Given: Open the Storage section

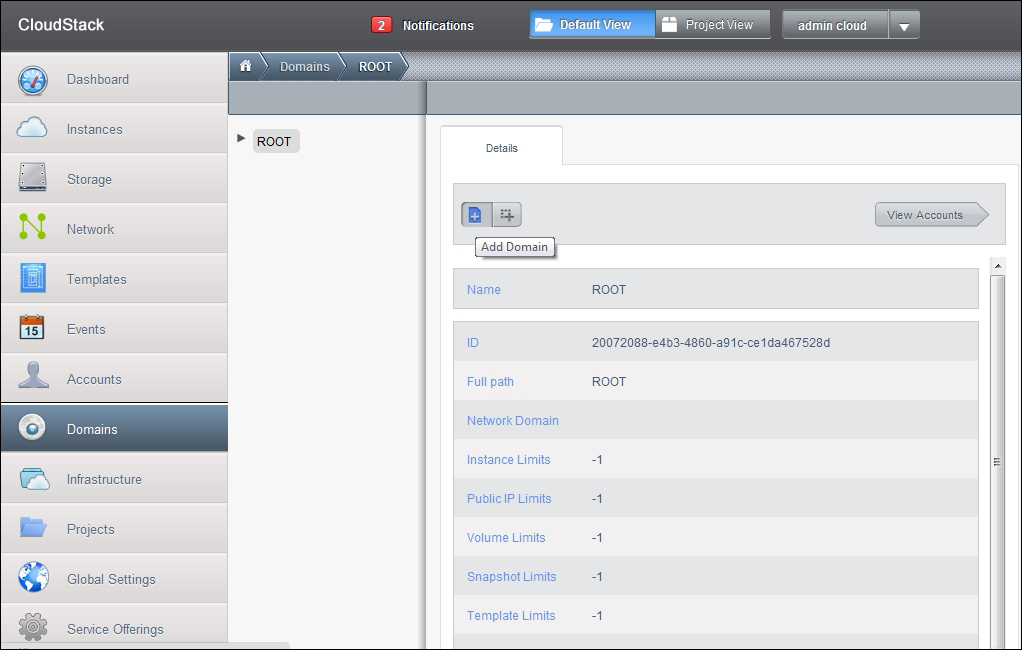Looking at the screenshot, I should (89, 179).
